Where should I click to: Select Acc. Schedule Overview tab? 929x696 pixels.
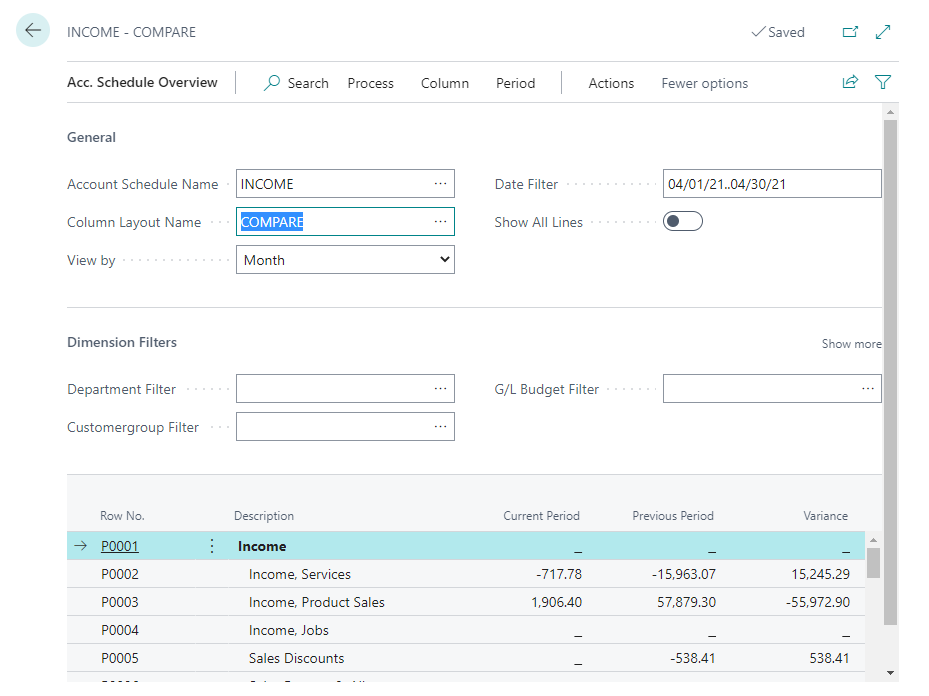pyautogui.click(x=142, y=82)
